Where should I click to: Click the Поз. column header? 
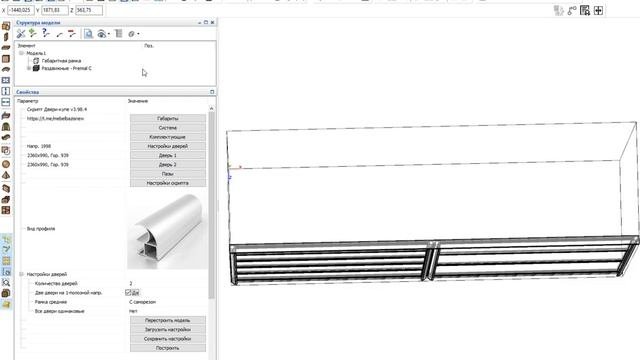point(149,46)
